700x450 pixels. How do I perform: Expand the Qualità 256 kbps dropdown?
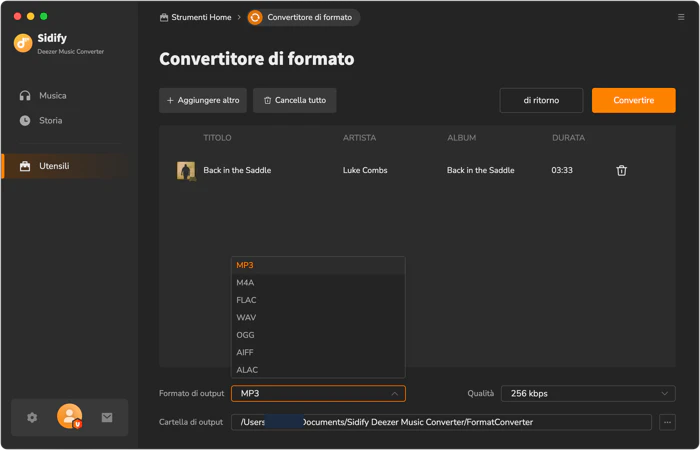point(588,394)
